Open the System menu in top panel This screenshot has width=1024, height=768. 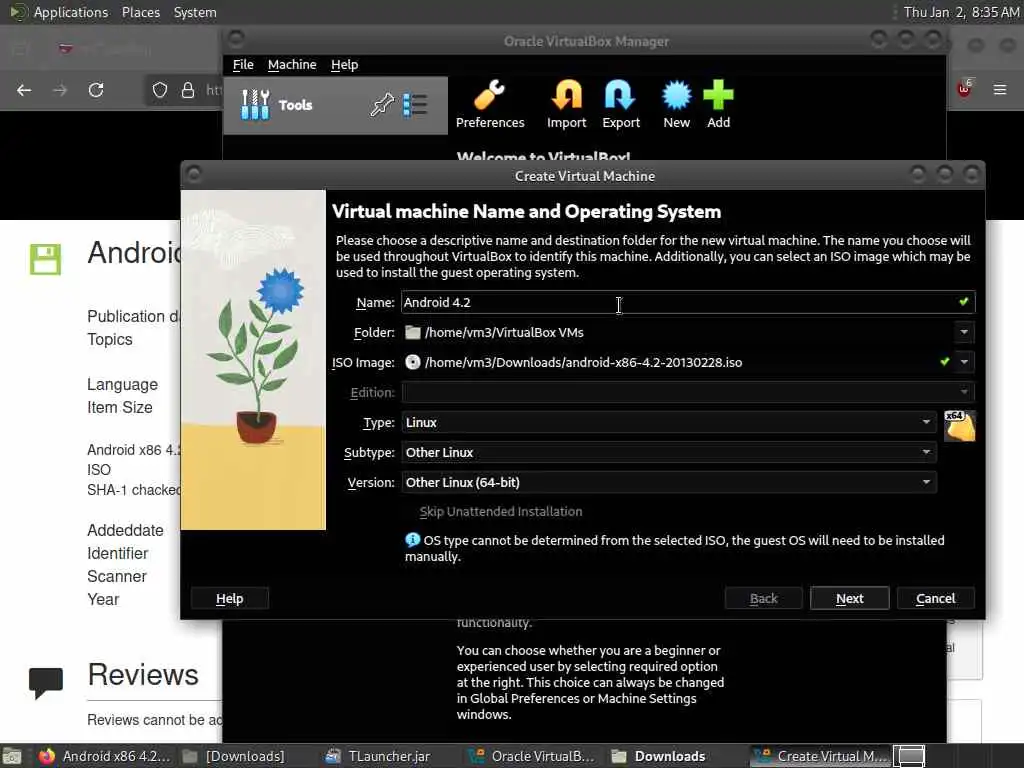pos(195,12)
